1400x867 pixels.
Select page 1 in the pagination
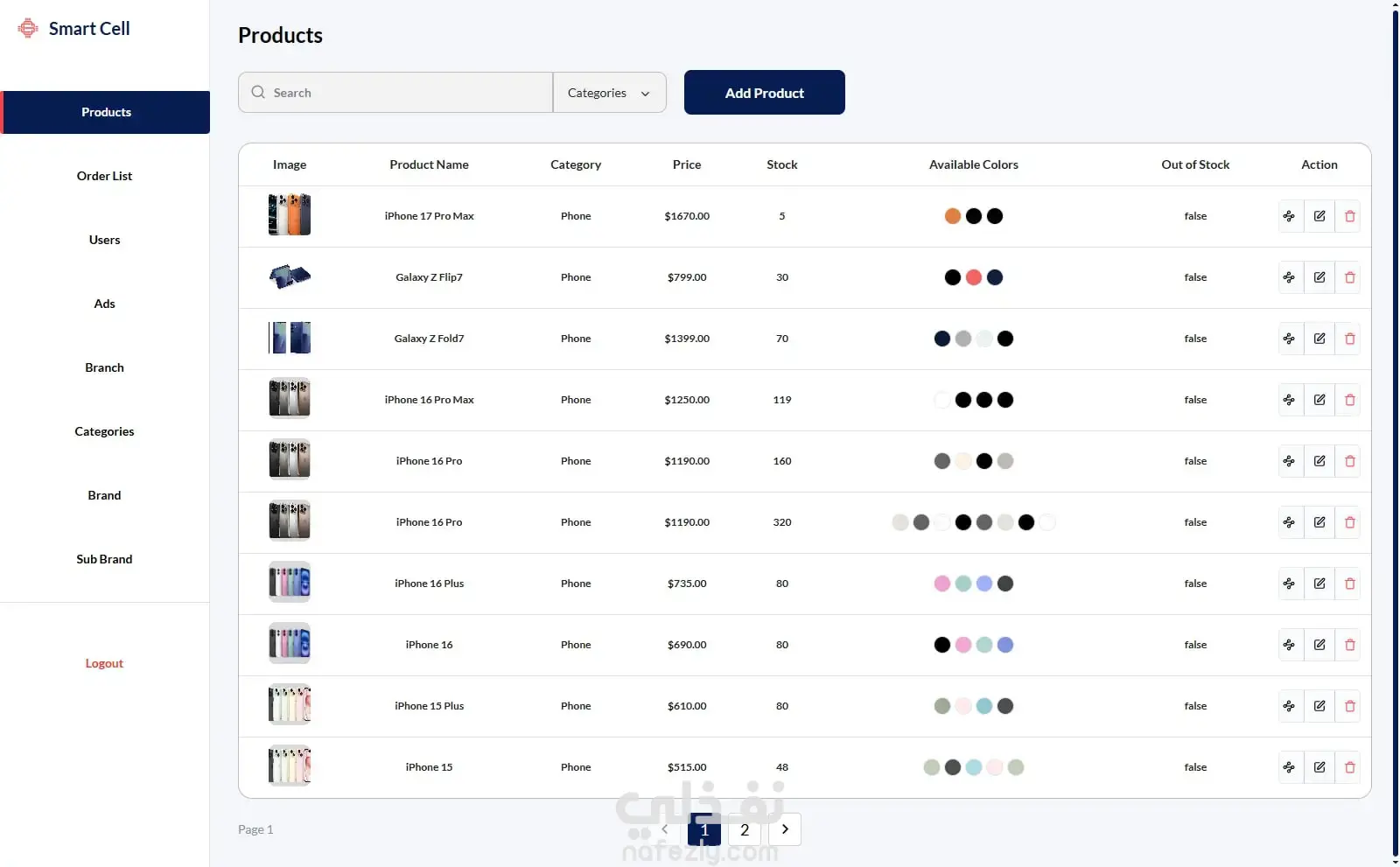704,829
